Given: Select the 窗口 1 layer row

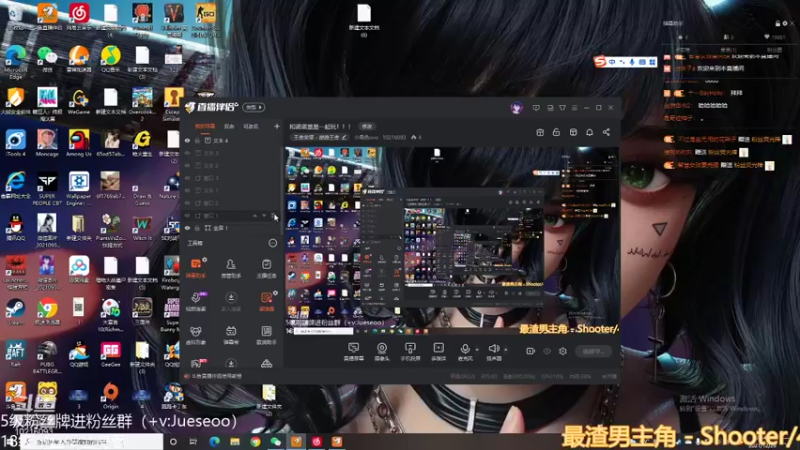Looking at the screenshot, I should (231, 216).
